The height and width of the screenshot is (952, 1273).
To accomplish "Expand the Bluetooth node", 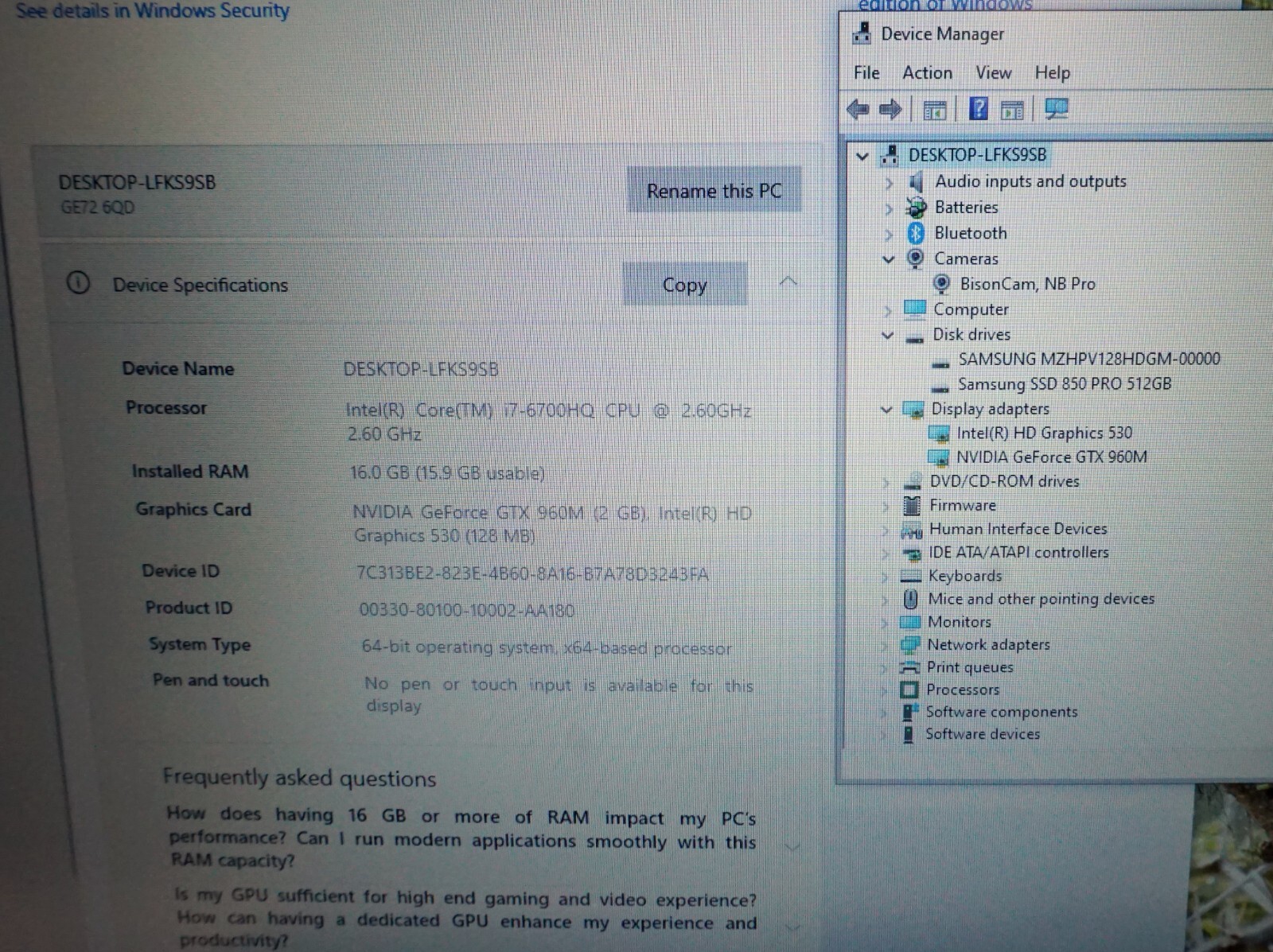I will tap(889, 235).
